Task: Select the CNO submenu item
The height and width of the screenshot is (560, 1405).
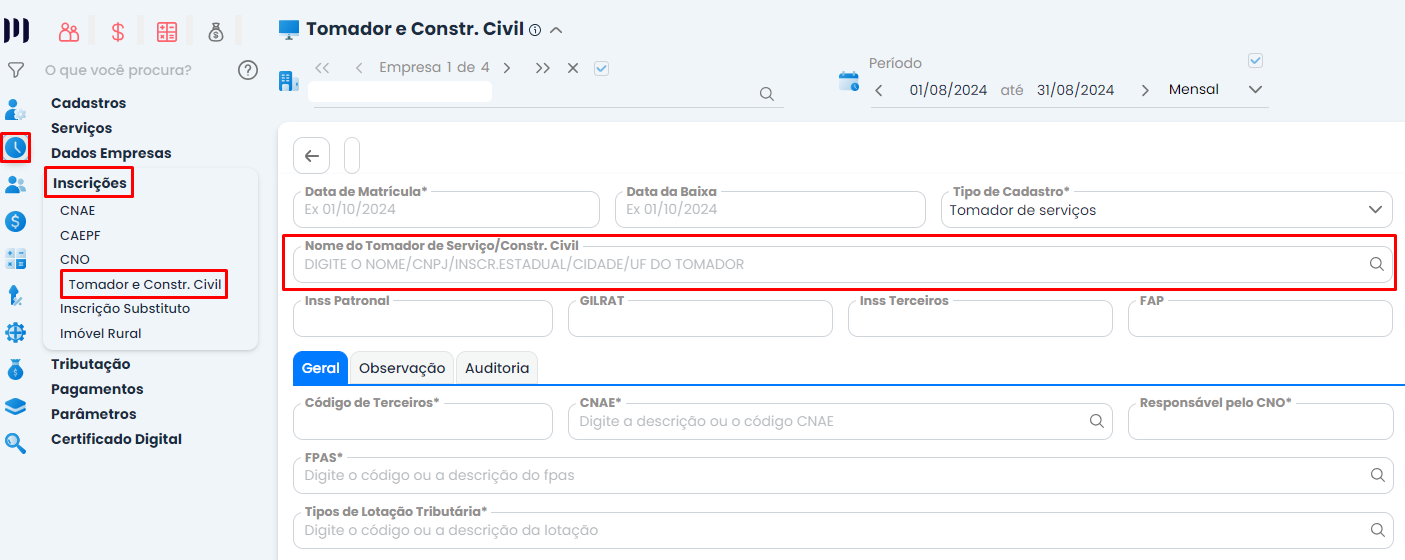Action: tap(75, 259)
